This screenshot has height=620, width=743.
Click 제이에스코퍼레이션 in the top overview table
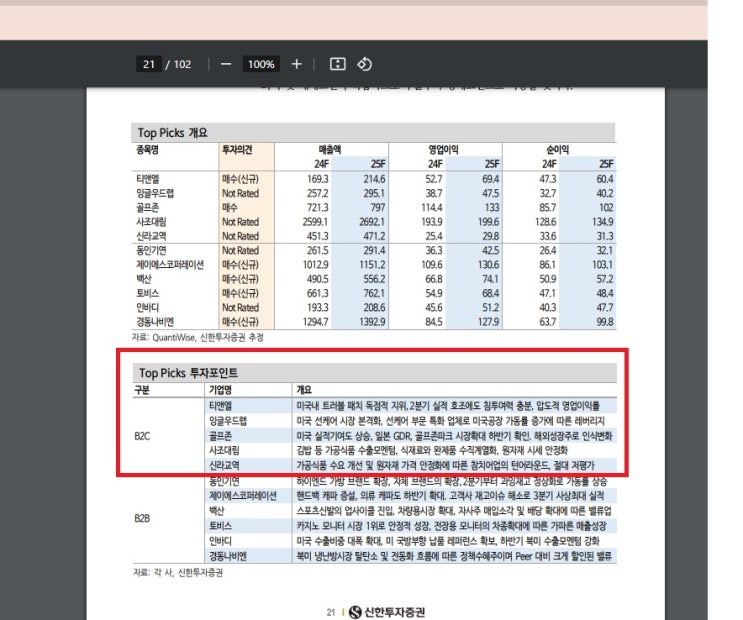click(x=170, y=264)
